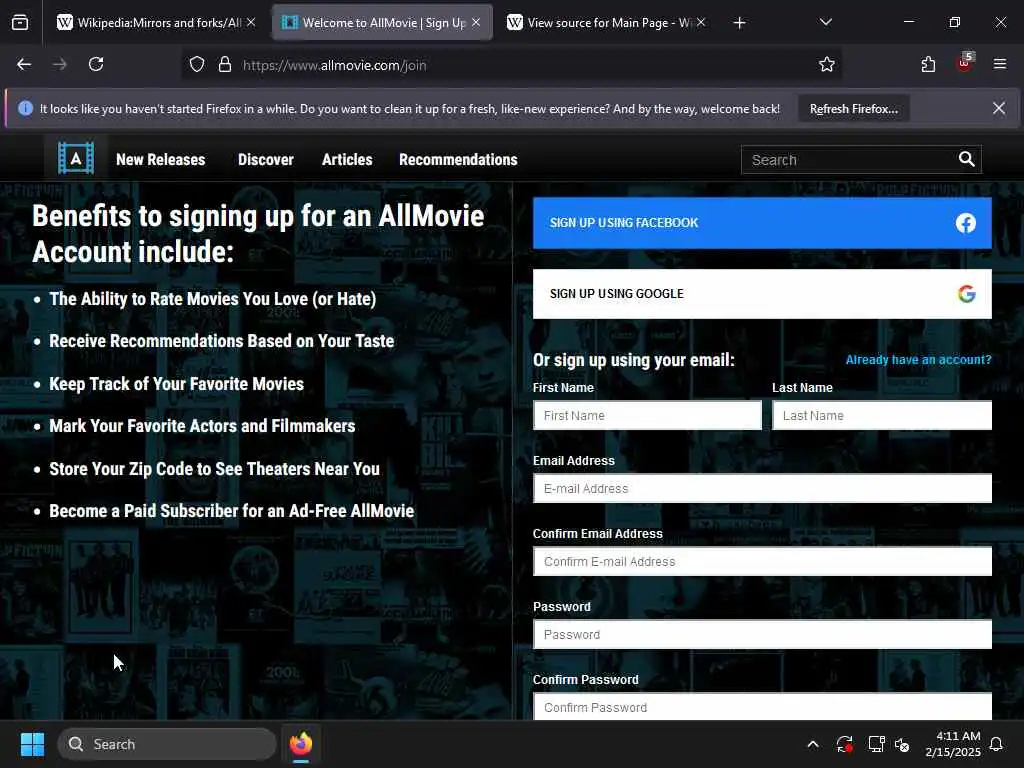Click the Already have an account link
Viewport: 1024px width, 768px height.
918,360
